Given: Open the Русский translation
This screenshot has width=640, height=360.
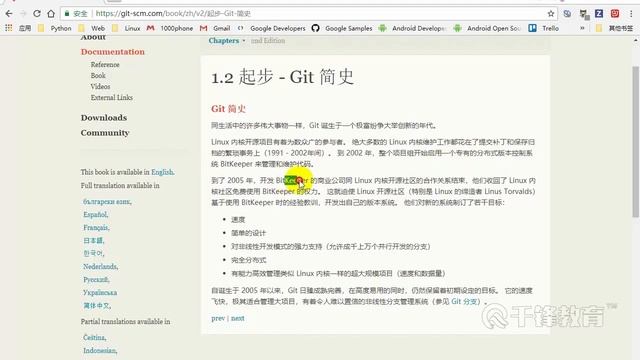Looking at the screenshot, I should 96,280.
